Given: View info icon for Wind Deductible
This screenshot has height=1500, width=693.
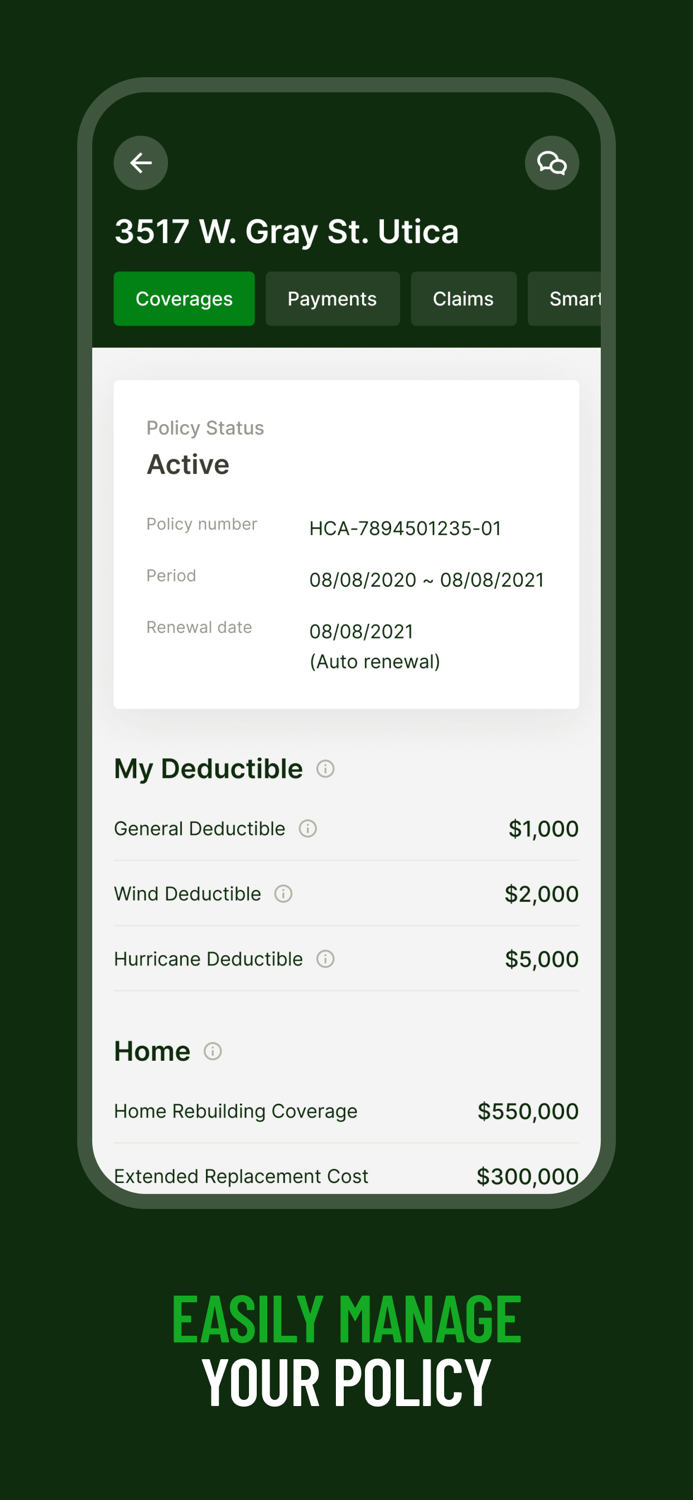Looking at the screenshot, I should [x=283, y=894].
